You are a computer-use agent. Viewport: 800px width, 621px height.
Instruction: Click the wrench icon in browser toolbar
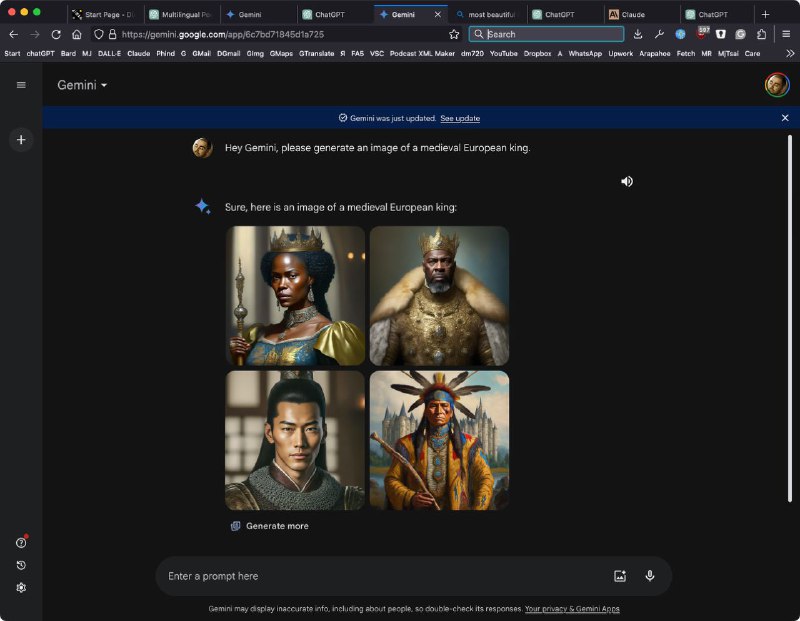pyautogui.click(x=659, y=34)
